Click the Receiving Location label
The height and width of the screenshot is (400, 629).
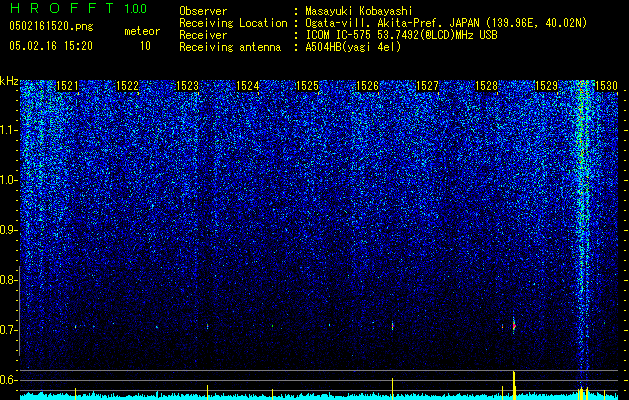coord(233,23)
